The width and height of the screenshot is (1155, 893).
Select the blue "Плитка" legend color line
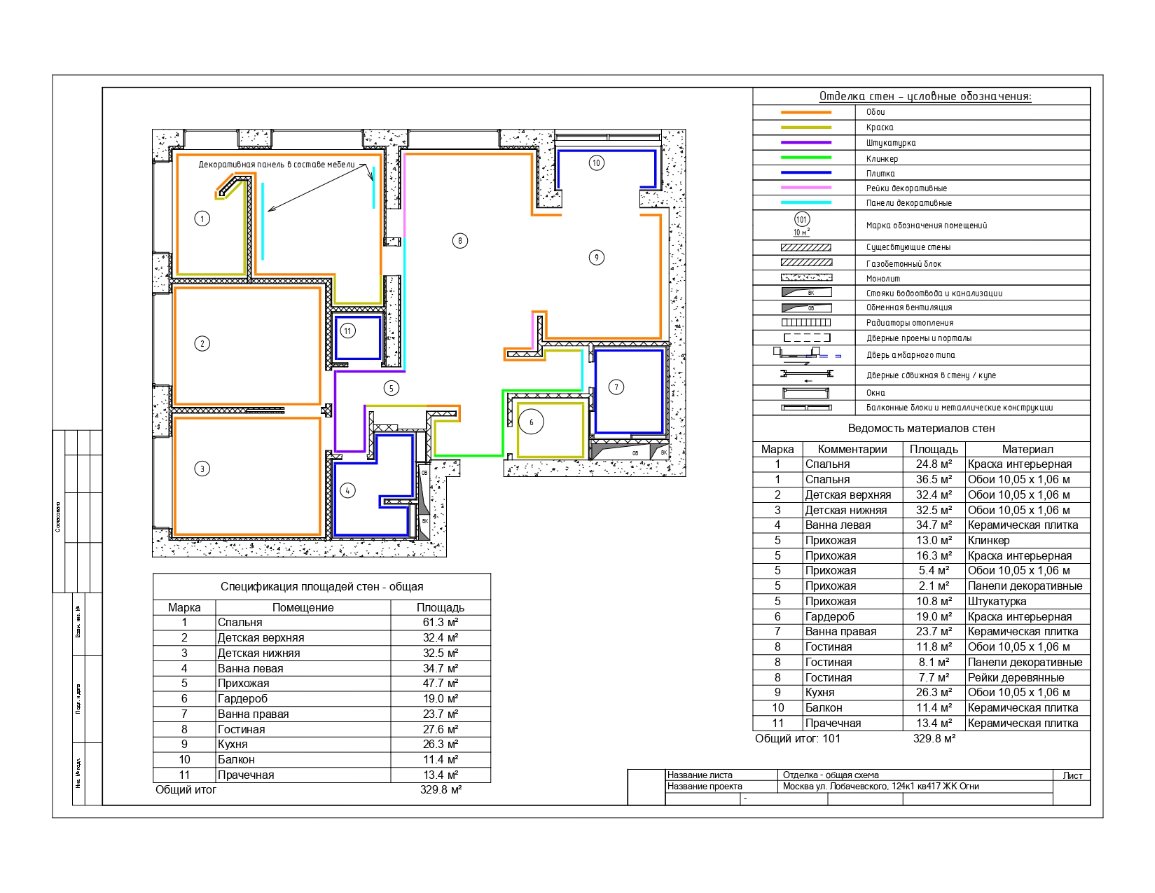coord(805,173)
